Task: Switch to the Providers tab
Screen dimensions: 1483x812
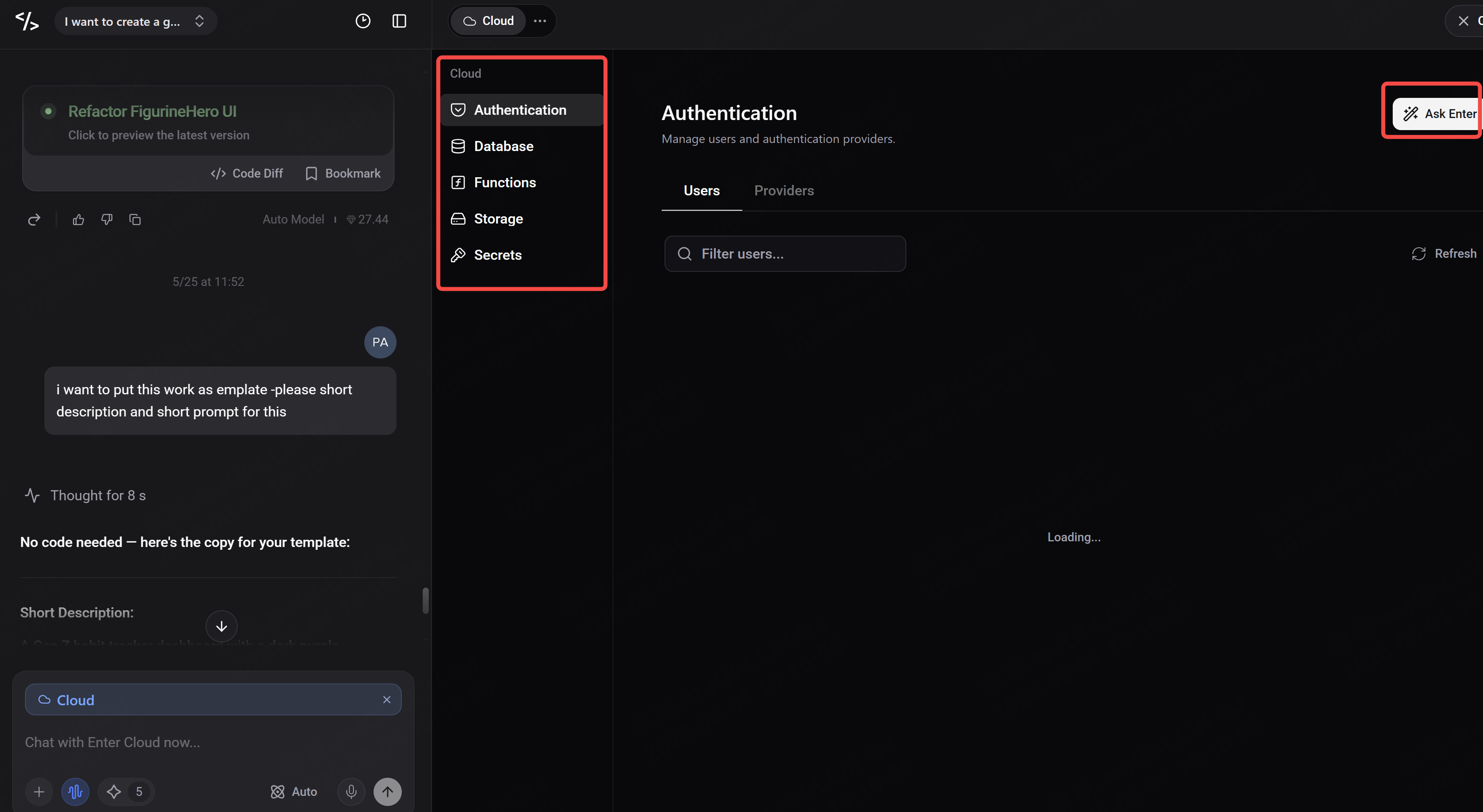Action: click(783, 191)
